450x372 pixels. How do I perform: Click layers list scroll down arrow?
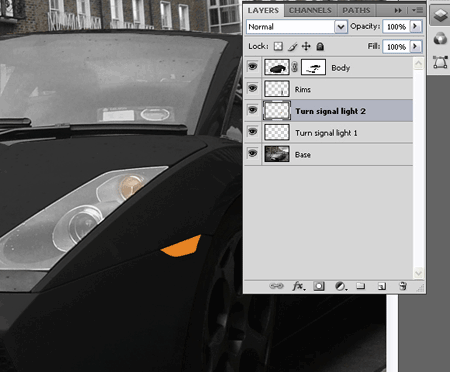(x=418, y=273)
